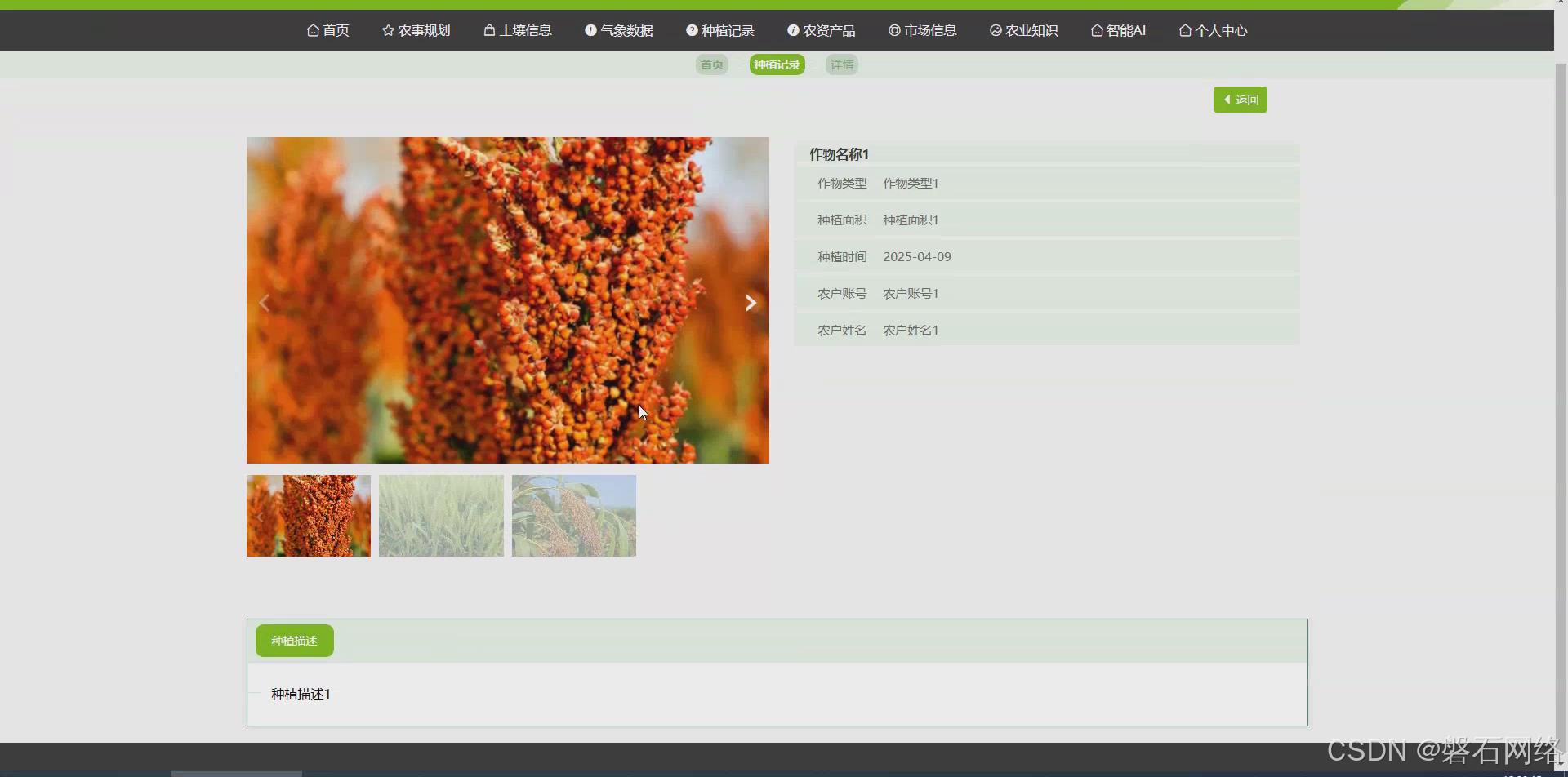Click the bag icon beside 土壤信息
This screenshot has width=1568, height=777.
489,30
